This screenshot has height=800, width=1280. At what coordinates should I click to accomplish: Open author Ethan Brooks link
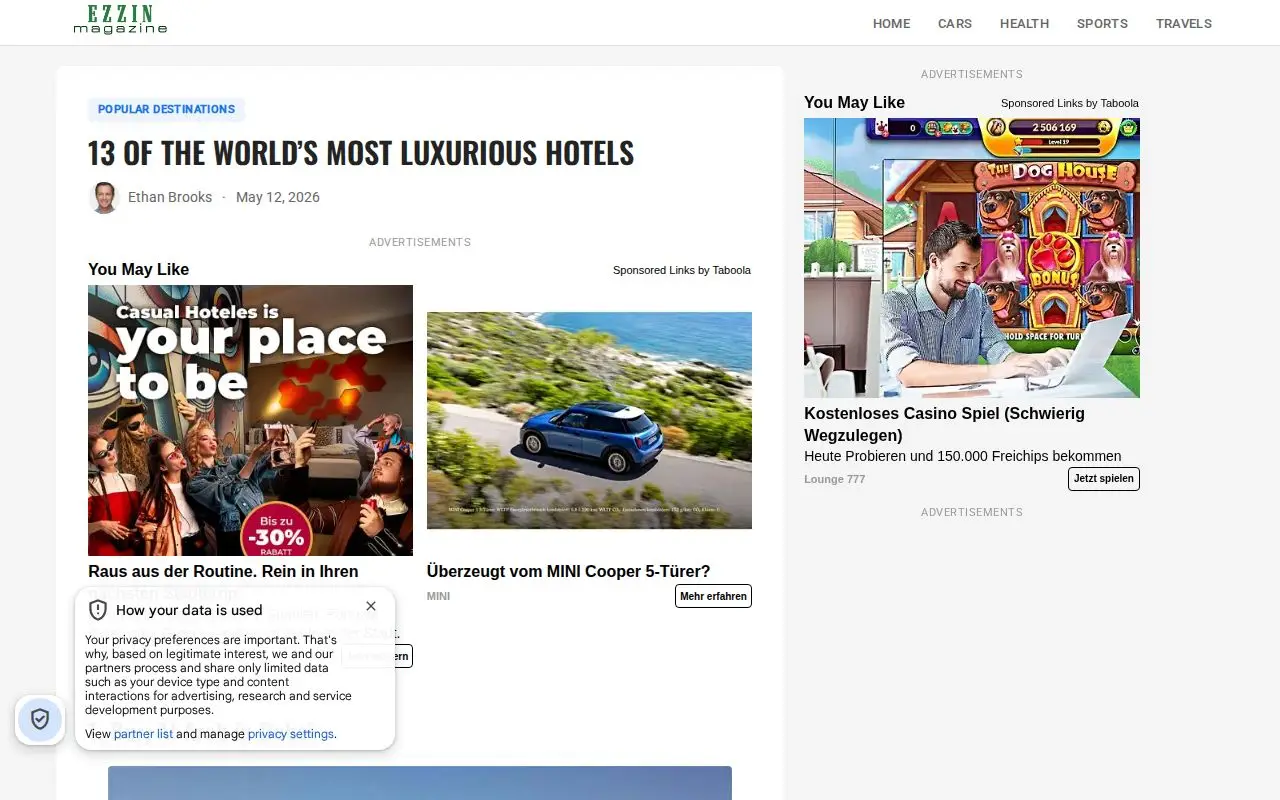(170, 197)
